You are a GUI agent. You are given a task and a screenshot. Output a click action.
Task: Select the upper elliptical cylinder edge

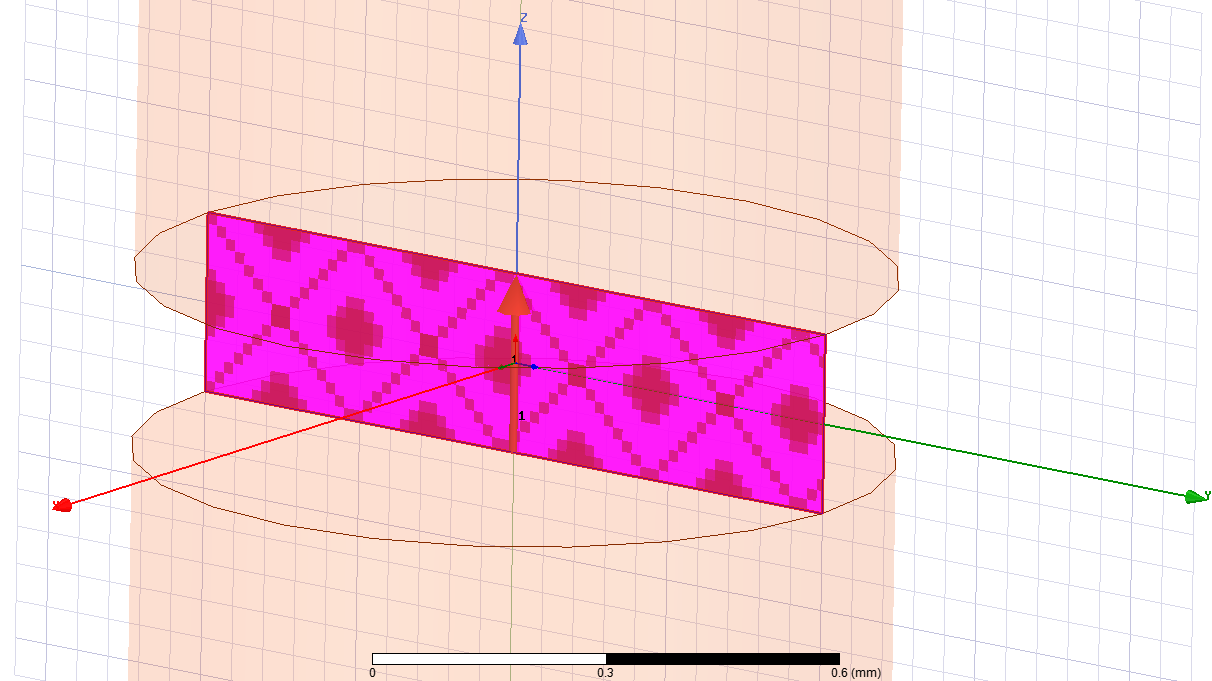click(x=517, y=272)
